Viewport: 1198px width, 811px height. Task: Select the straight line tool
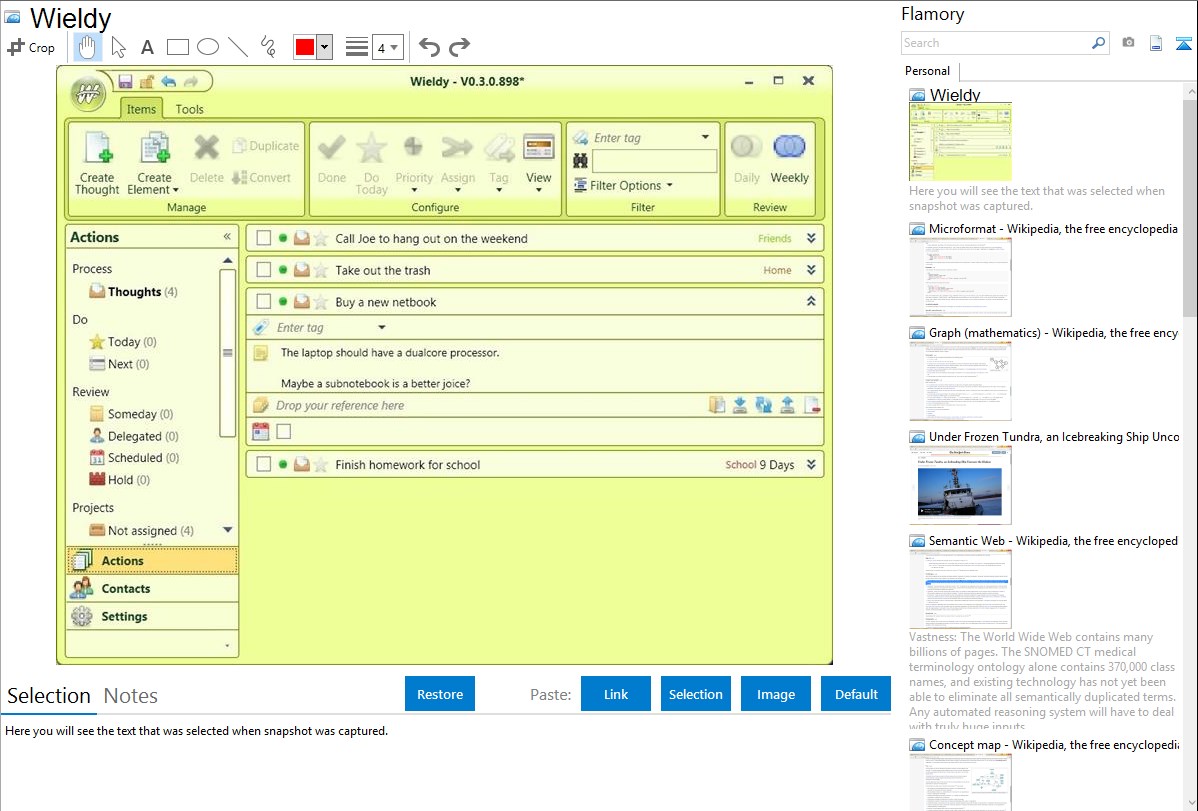pyautogui.click(x=238, y=47)
